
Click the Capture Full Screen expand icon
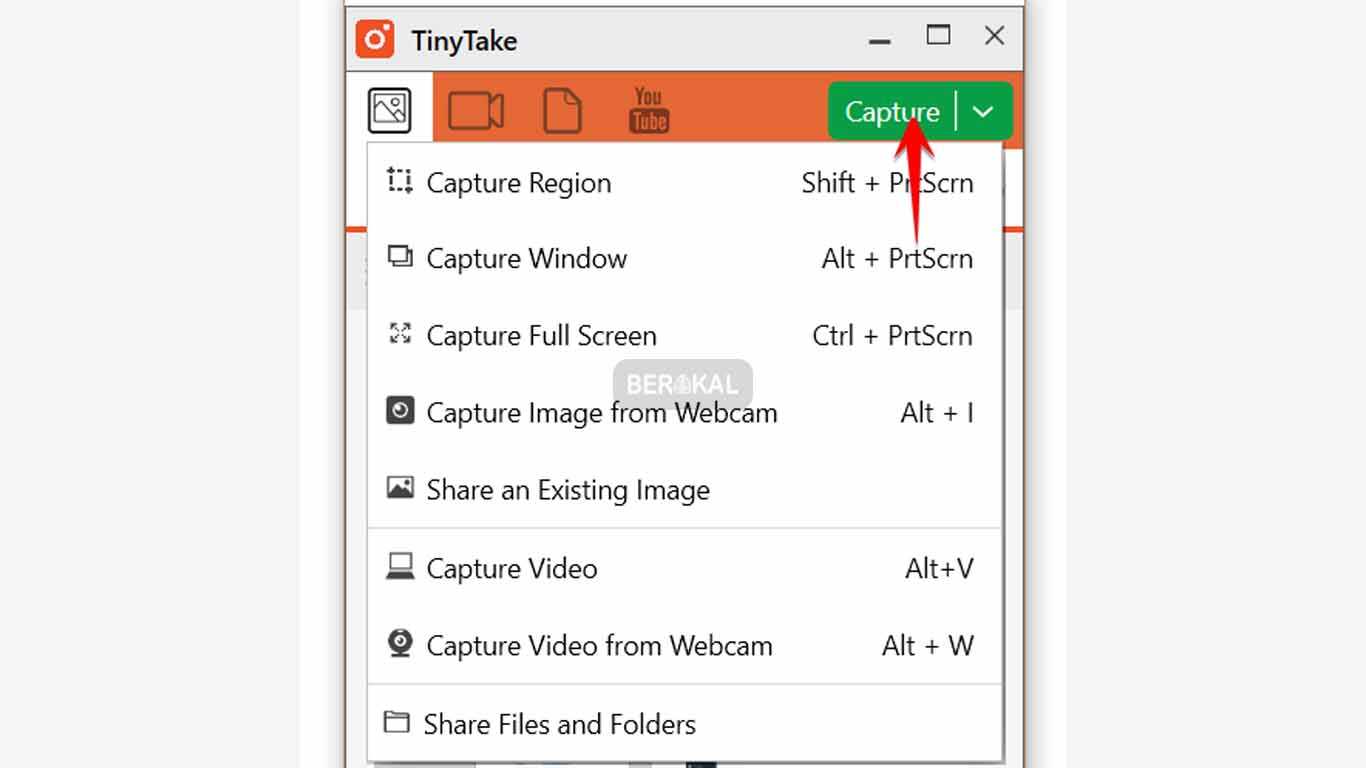pyautogui.click(x=399, y=335)
